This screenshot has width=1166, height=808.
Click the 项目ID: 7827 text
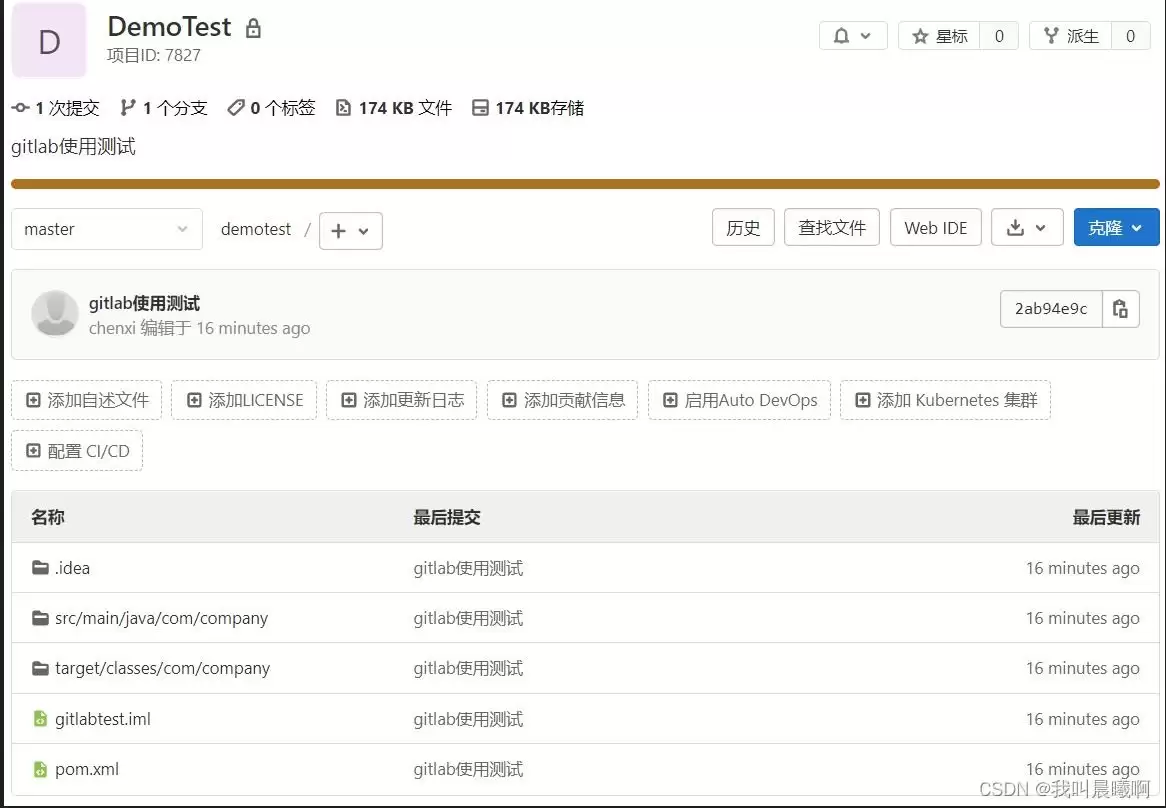point(154,55)
